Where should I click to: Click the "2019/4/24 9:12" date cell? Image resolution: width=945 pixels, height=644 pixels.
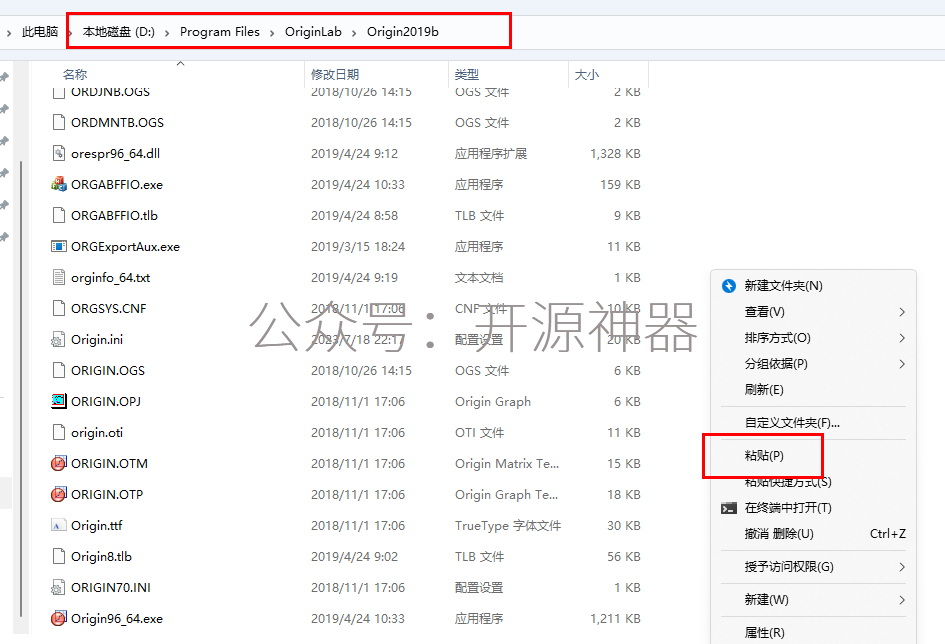(x=354, y=154)
